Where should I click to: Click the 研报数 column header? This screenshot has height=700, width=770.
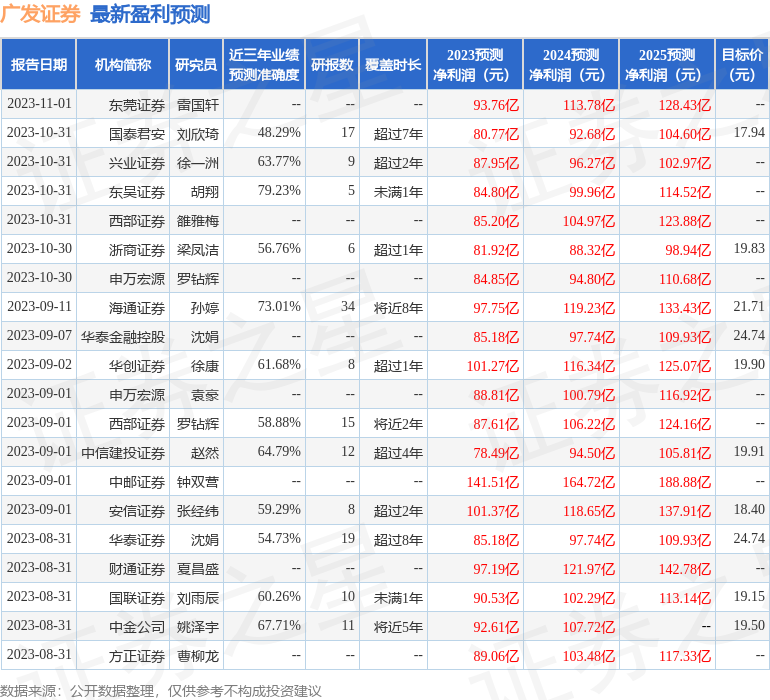tap(332, 64)
